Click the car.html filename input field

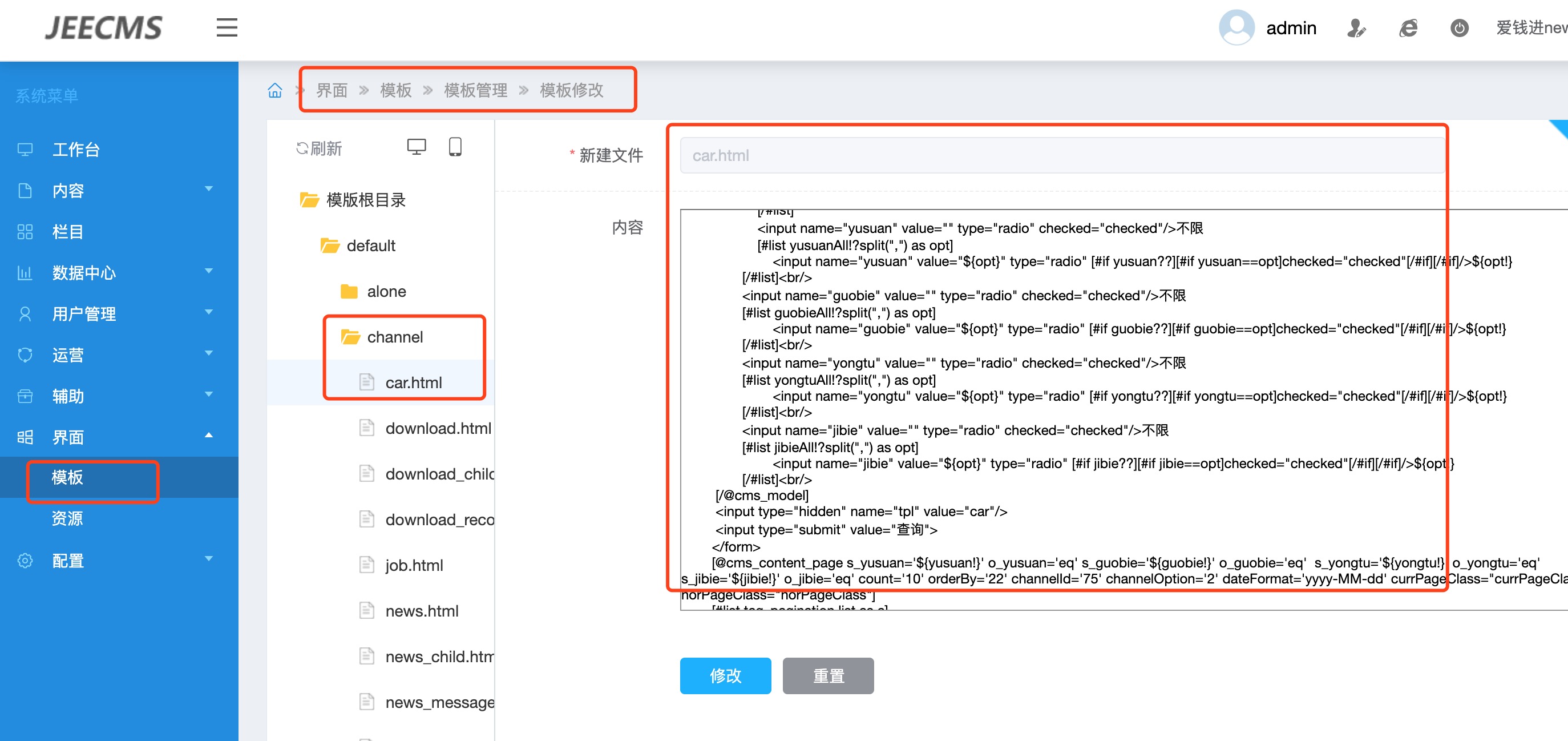tap(1061, 156)
